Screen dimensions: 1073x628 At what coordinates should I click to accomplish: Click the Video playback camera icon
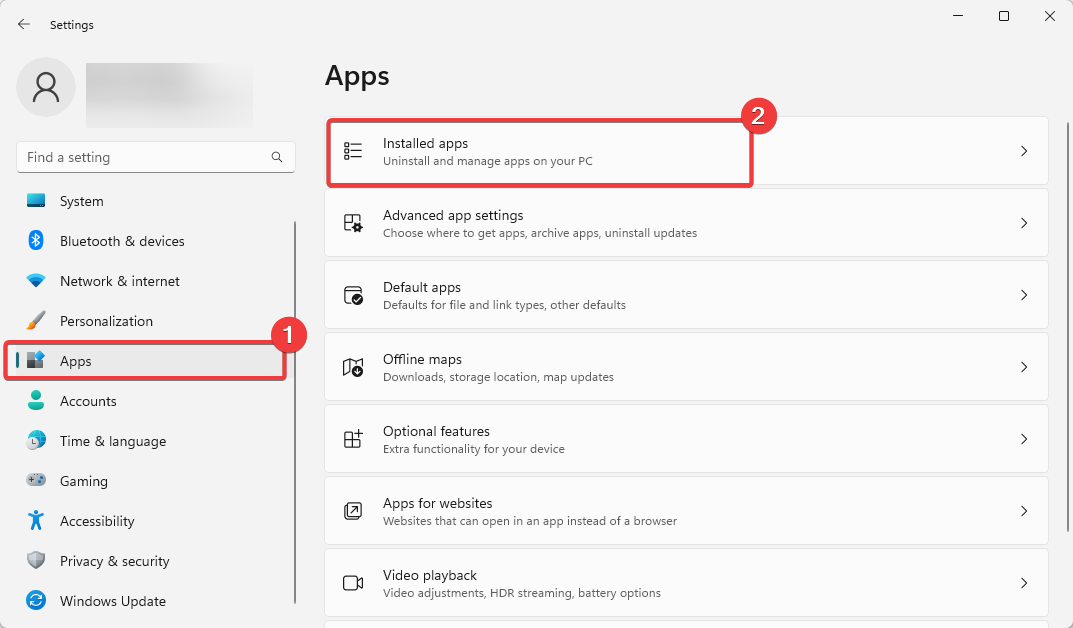click(x=353, y=583)
